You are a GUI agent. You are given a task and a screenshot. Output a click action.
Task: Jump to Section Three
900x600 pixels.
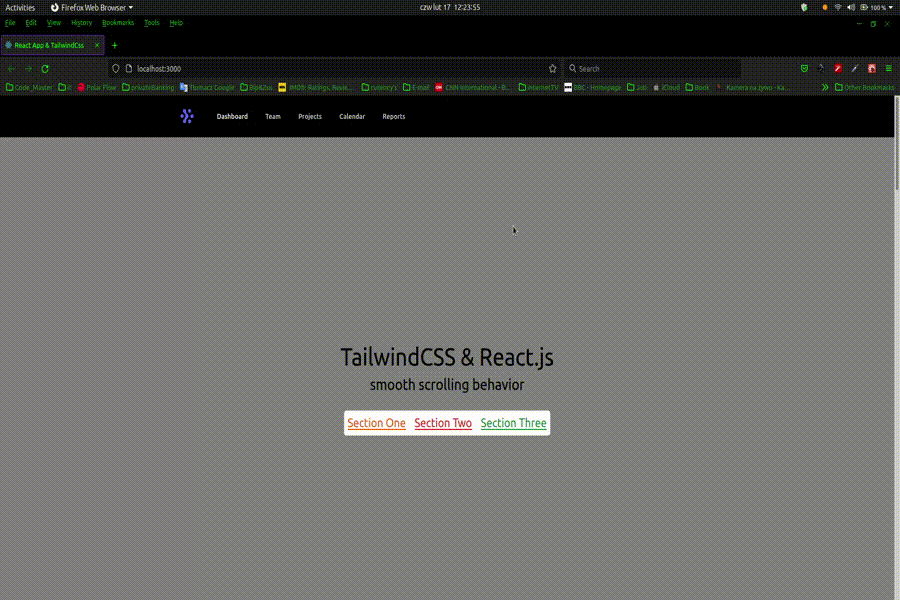[514, 423]
